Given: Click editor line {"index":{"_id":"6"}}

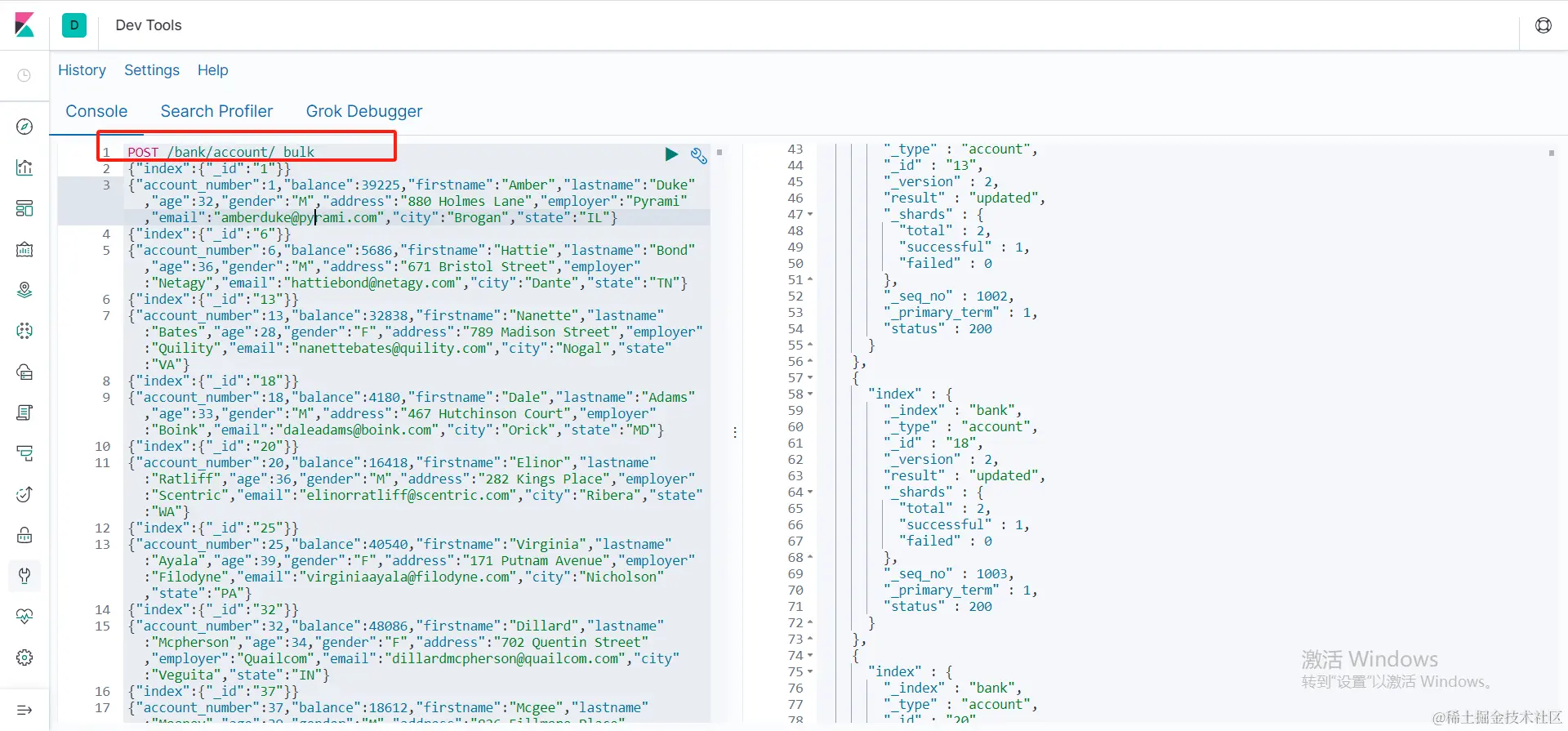Looking at the screenshot, I should pos(209,234).
